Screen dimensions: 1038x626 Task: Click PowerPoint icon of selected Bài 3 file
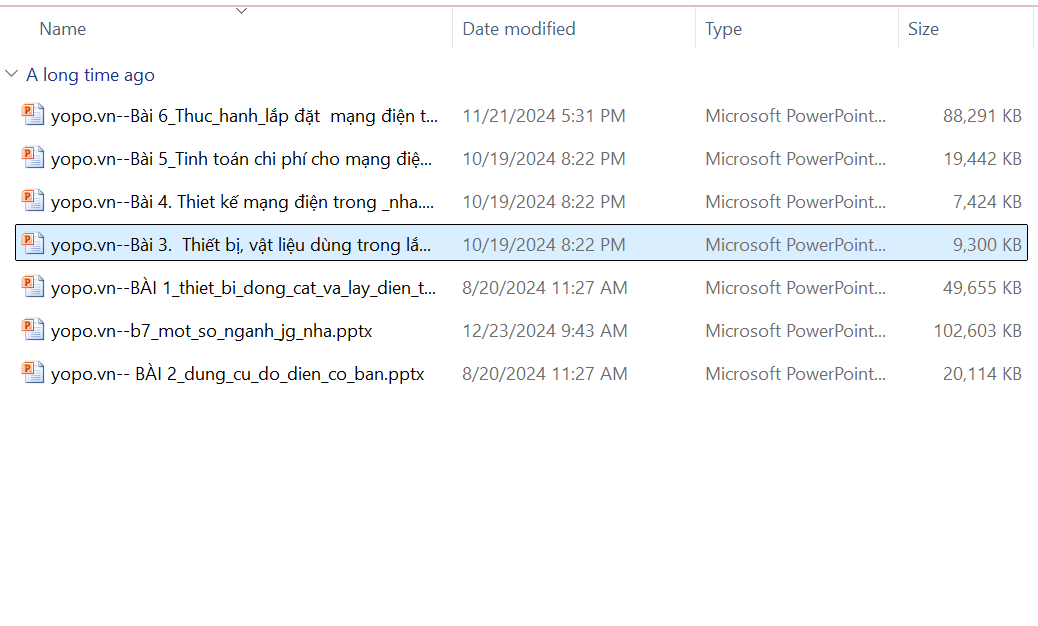[x=33, y=244]
